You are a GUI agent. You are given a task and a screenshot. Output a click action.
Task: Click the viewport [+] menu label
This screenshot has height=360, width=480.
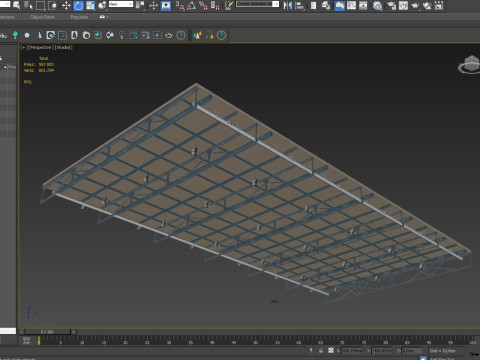[24, 47]
